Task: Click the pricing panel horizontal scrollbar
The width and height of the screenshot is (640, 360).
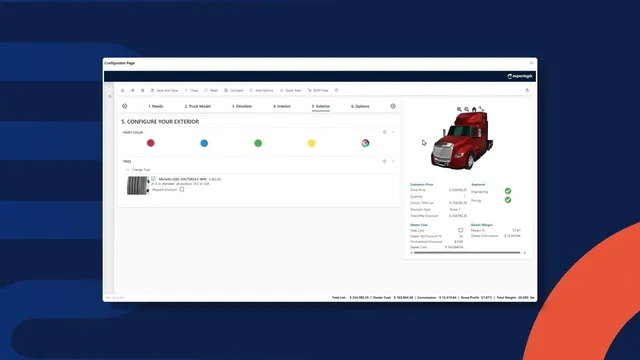Action: tap(467, 253)
